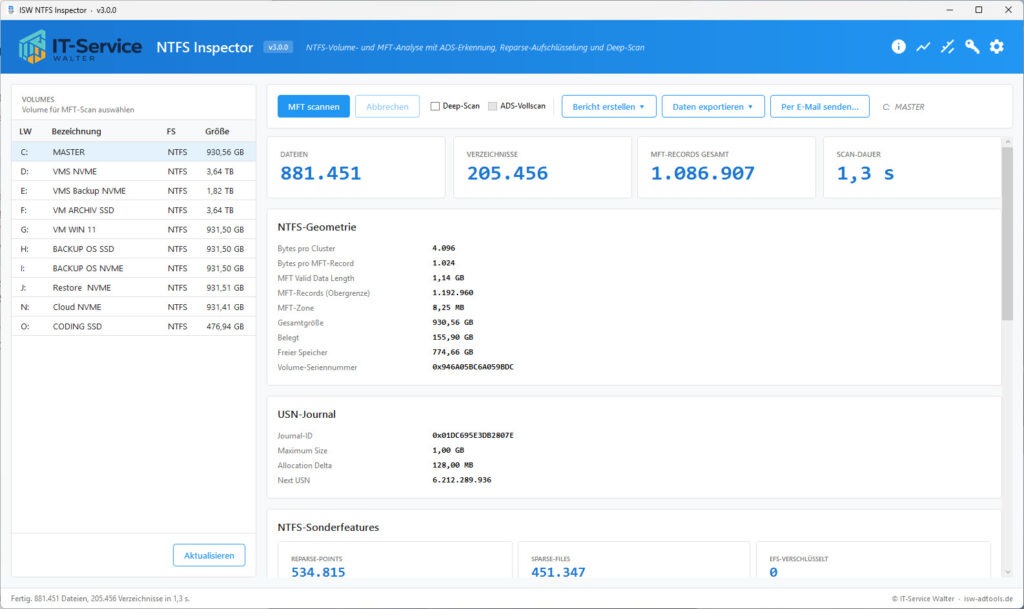Click the Dateien count 881.451
The image size is (1024, 609).
[321, 174]
